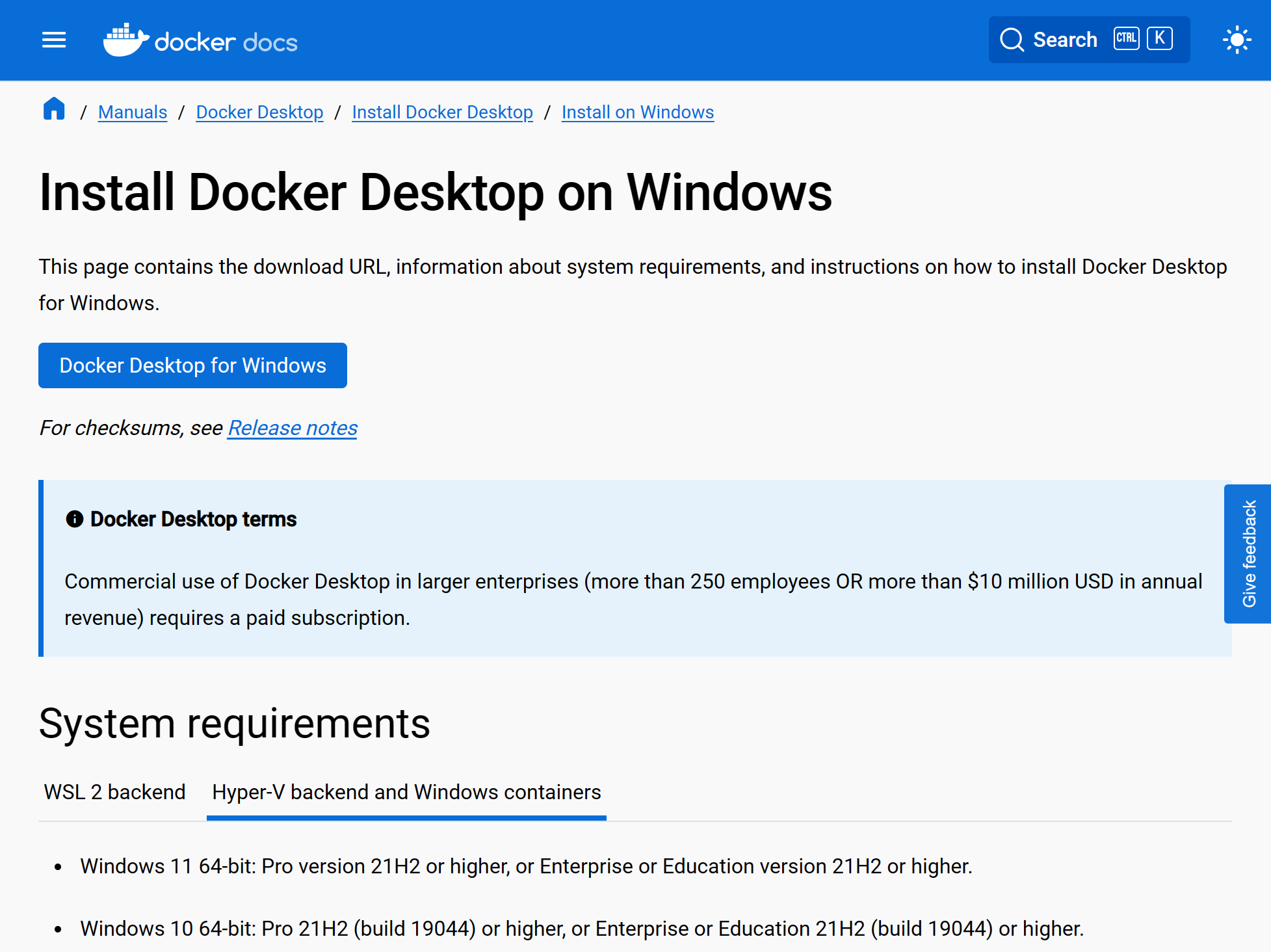Select the Hyper-V backend and Windows containers tab
This screenshot has height=952, width=1271.
pyautogui.click(x=407, y=791)
